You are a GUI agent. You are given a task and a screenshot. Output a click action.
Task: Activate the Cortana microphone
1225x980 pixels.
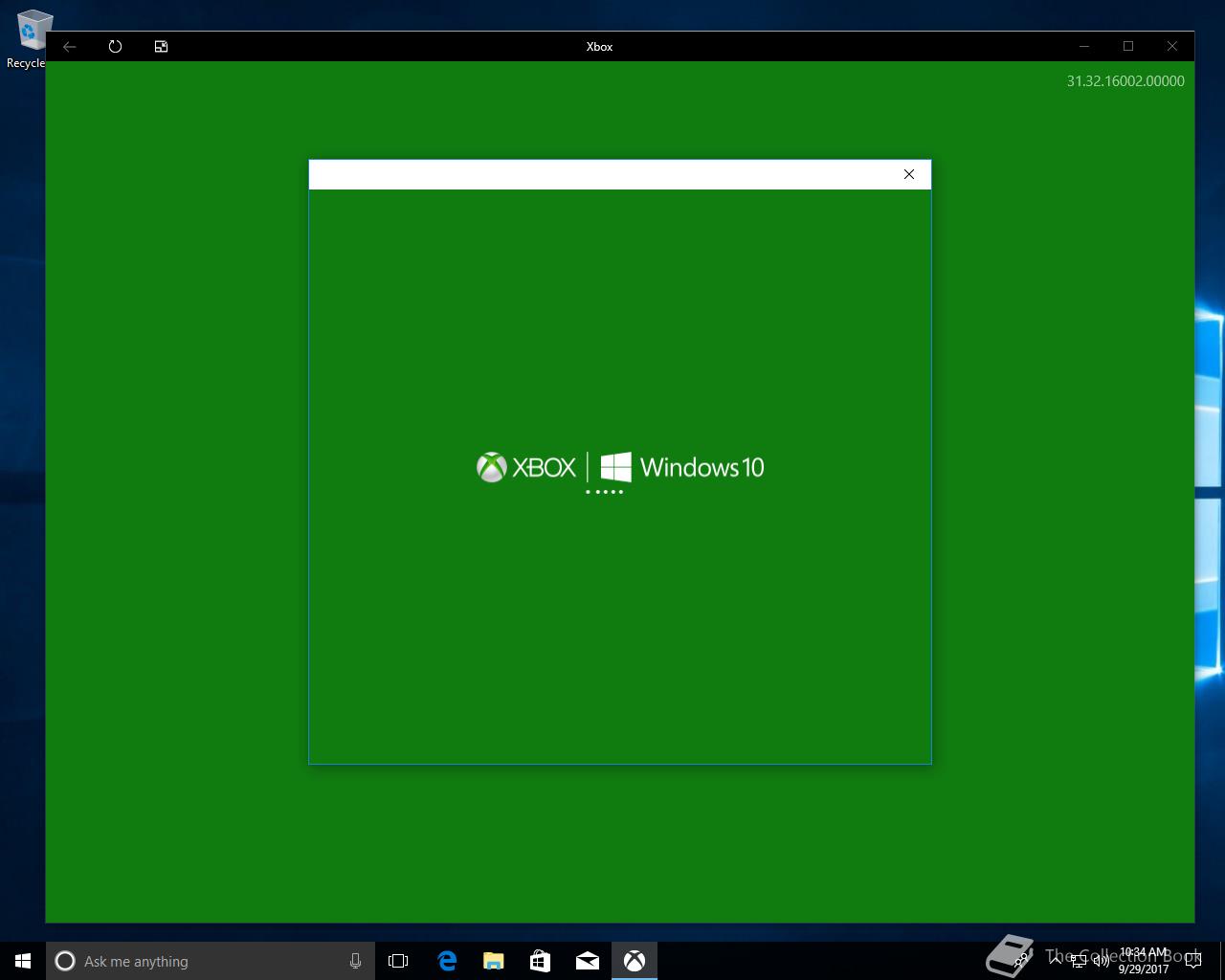[x=355, y=961]
